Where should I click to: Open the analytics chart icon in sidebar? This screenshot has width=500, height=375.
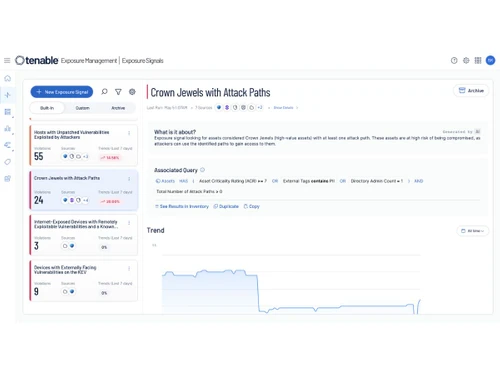(x=8, y=129)
